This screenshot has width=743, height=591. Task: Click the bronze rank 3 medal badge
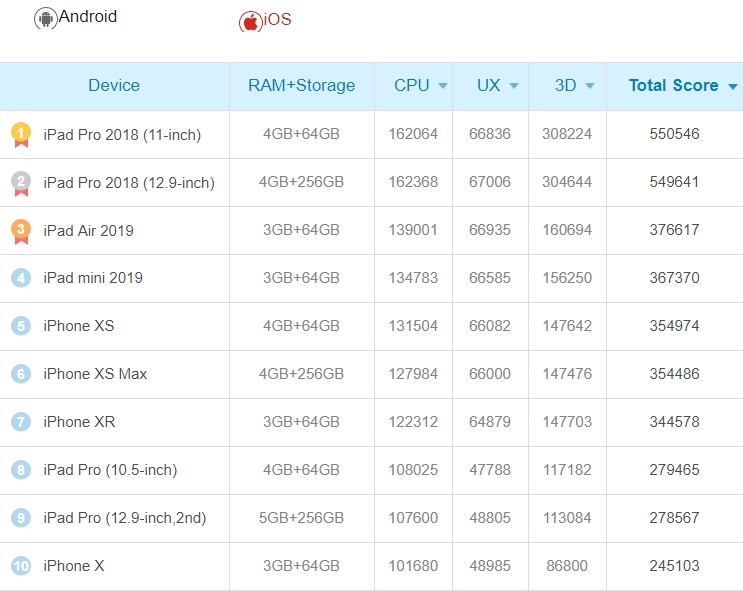(x=21, y=232)
